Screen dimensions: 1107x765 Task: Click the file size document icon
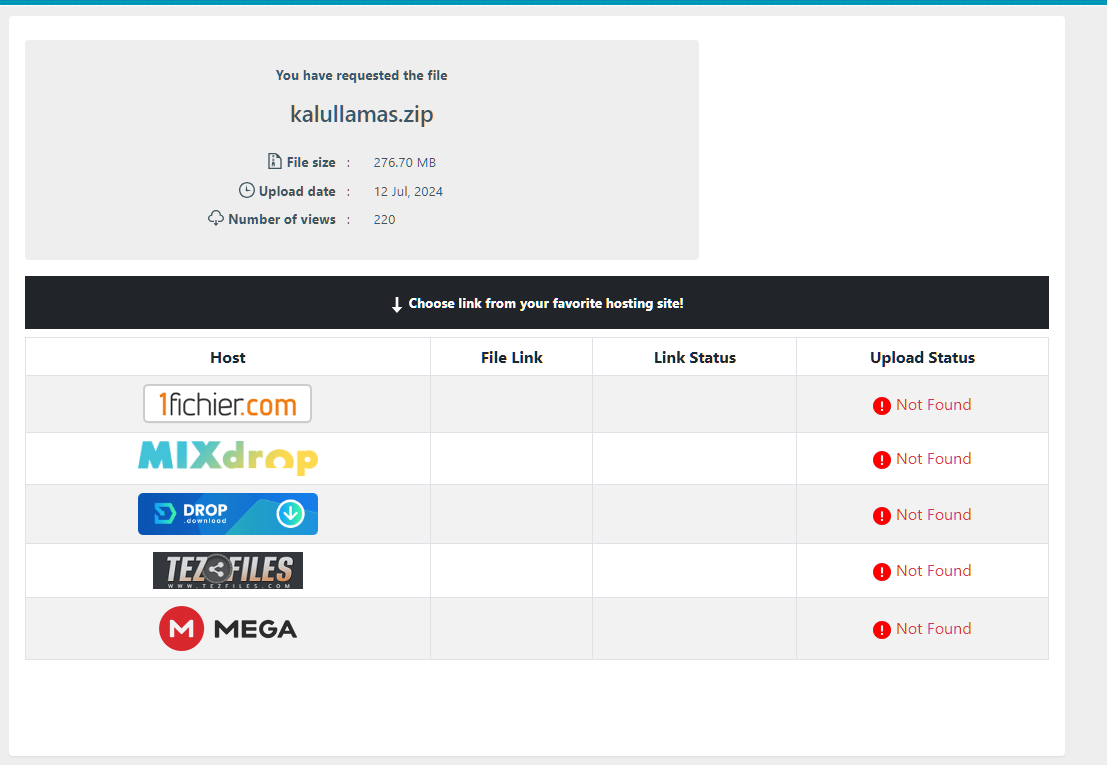[275, 162]
